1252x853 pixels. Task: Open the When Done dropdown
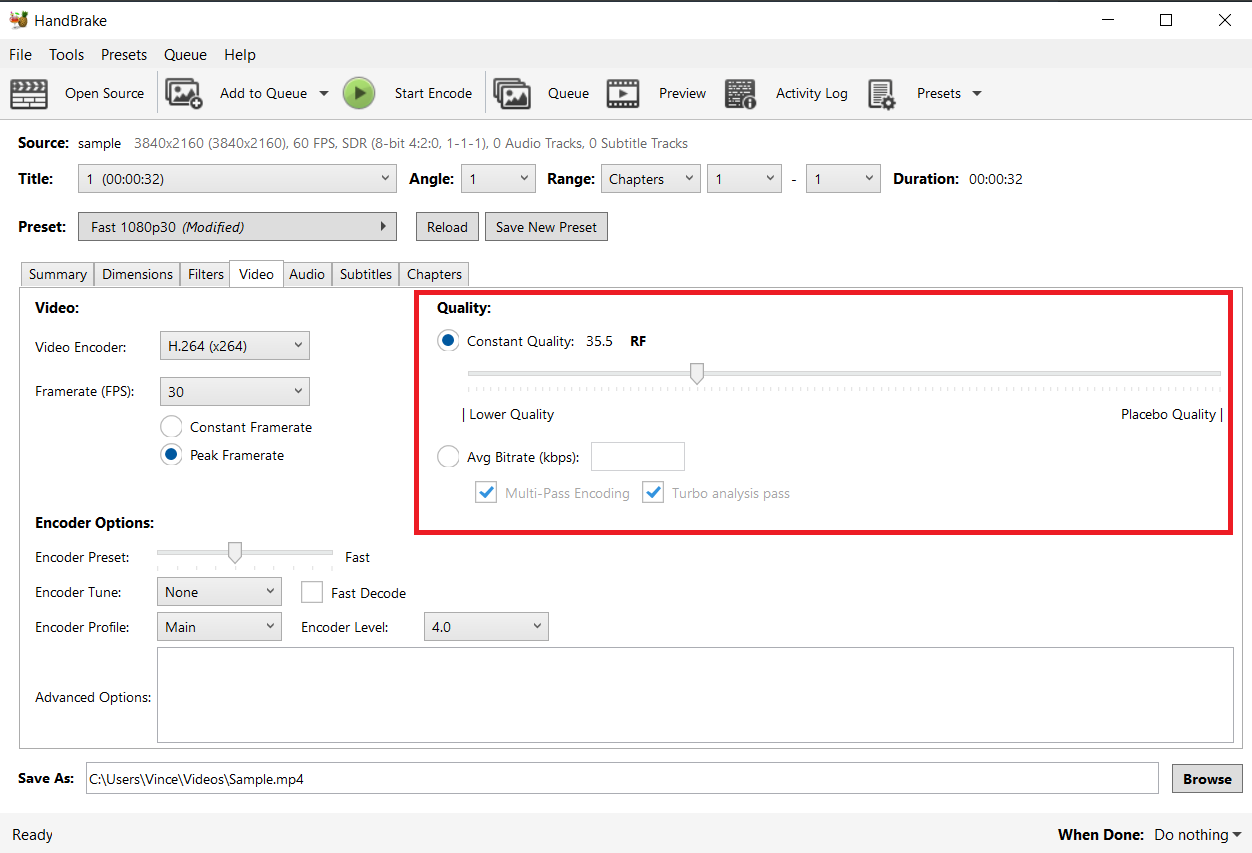pyautogui.click(x=1196, y=834)
